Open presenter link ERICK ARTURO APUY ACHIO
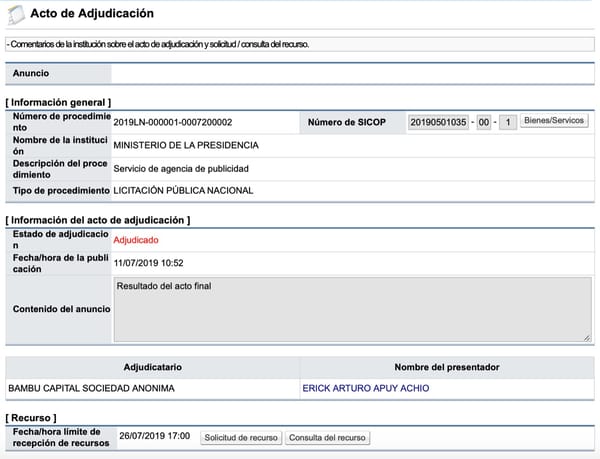Screen dimensions: 600x459 [366, 388]
